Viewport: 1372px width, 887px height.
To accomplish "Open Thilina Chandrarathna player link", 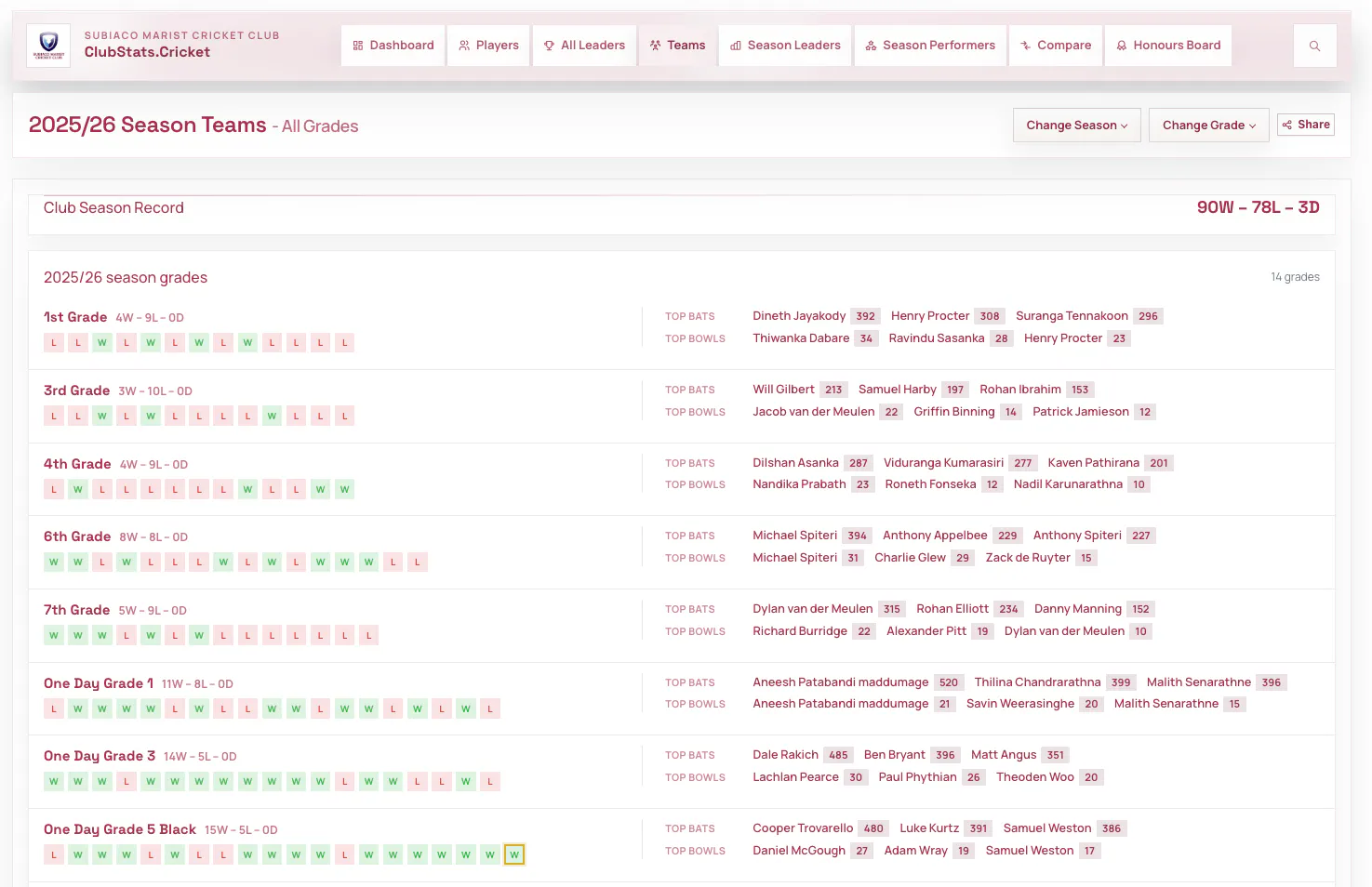I will (1038, 682).
